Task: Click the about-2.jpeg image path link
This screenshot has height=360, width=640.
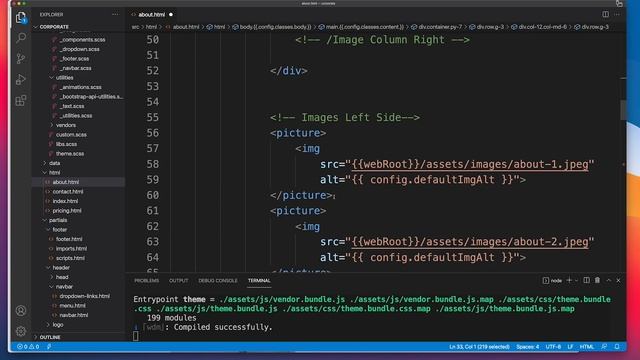Action: [470, 242]
